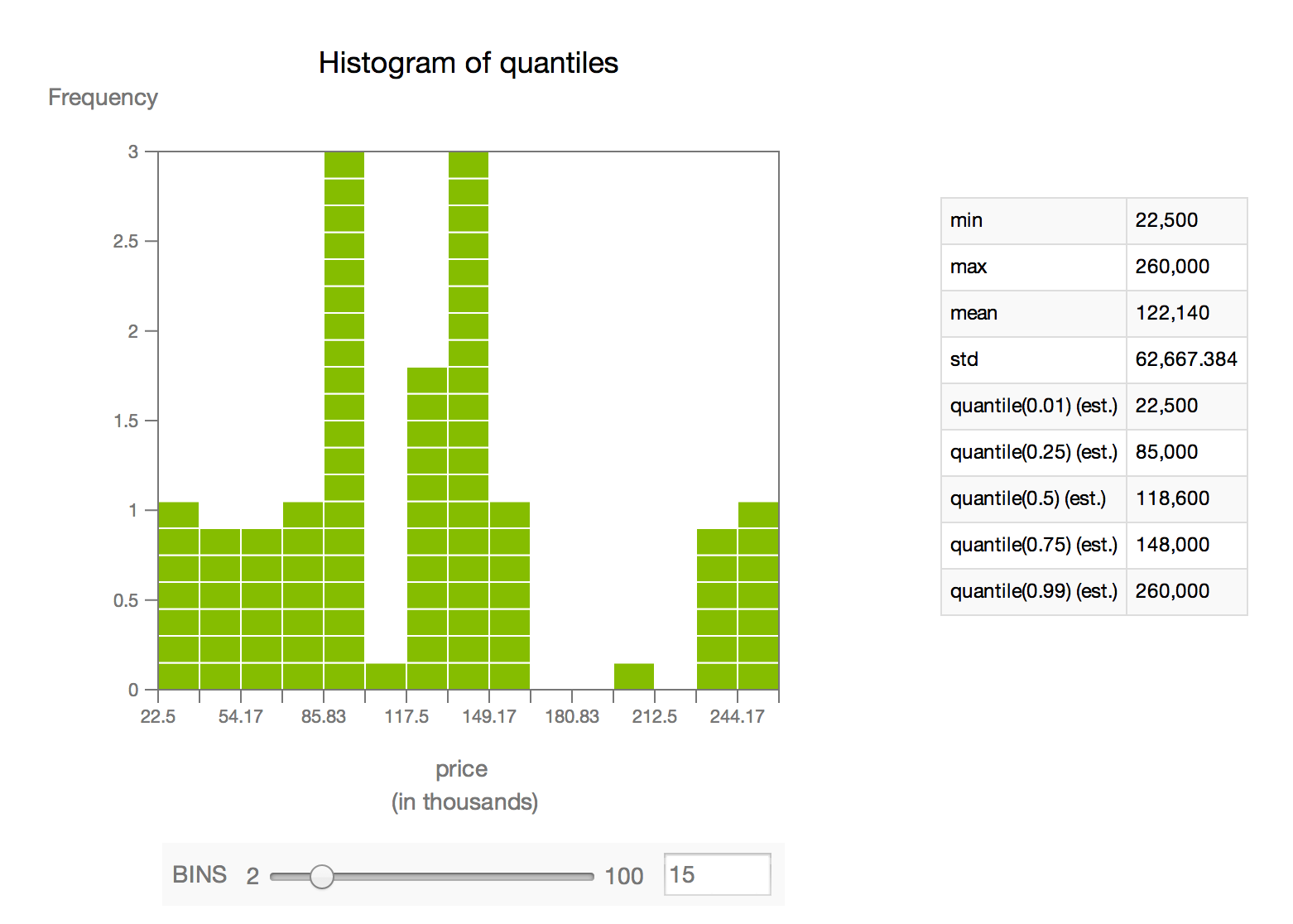Click the tiny bar just before 212.5
Image resolution: width=1293 pixels, height=924 pixels.
click(634, 676)
